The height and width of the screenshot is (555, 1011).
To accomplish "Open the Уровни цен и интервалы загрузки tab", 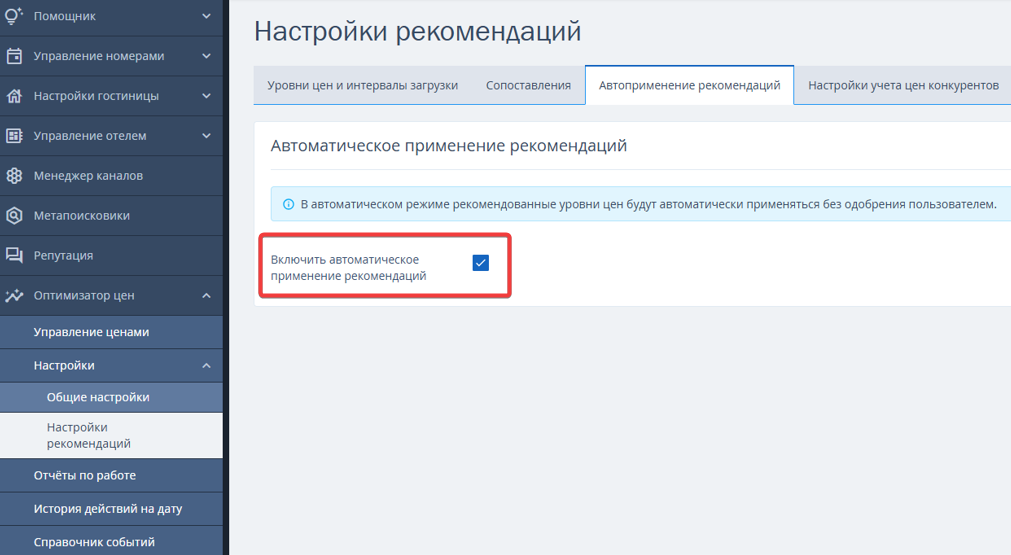I will 363,85.
